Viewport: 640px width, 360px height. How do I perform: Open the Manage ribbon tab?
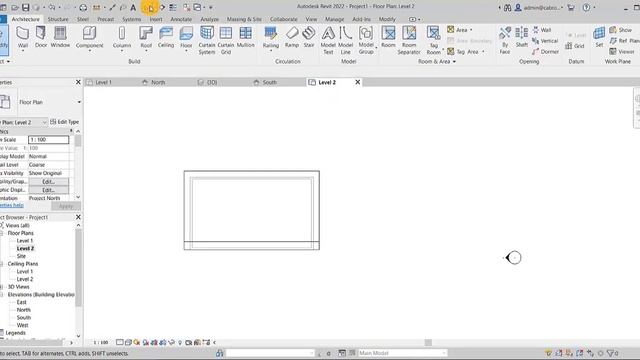(334, 19)
